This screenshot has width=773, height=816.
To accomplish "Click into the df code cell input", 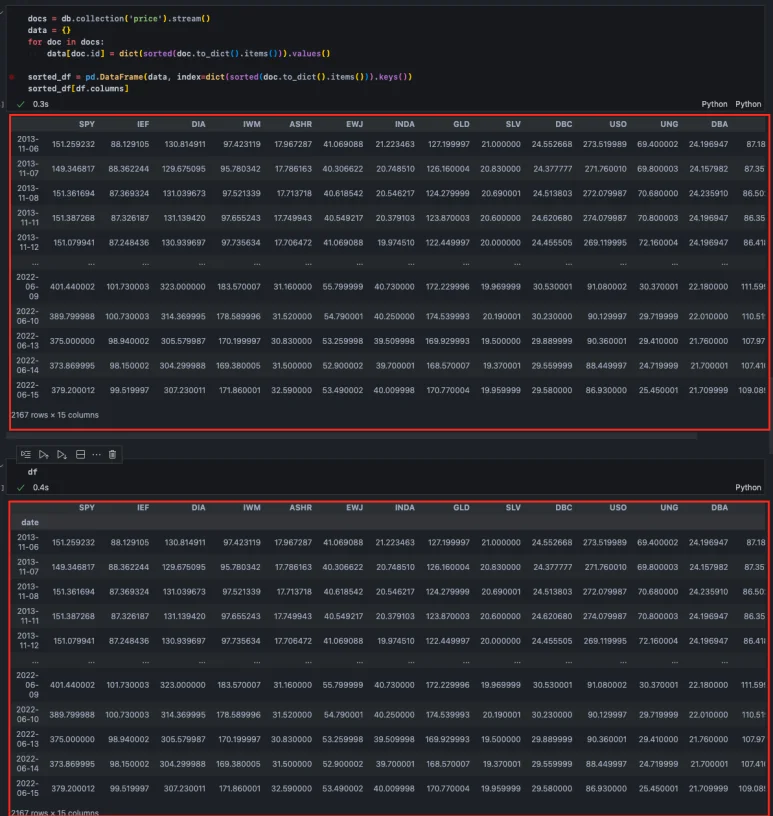I will pos(300,471).
